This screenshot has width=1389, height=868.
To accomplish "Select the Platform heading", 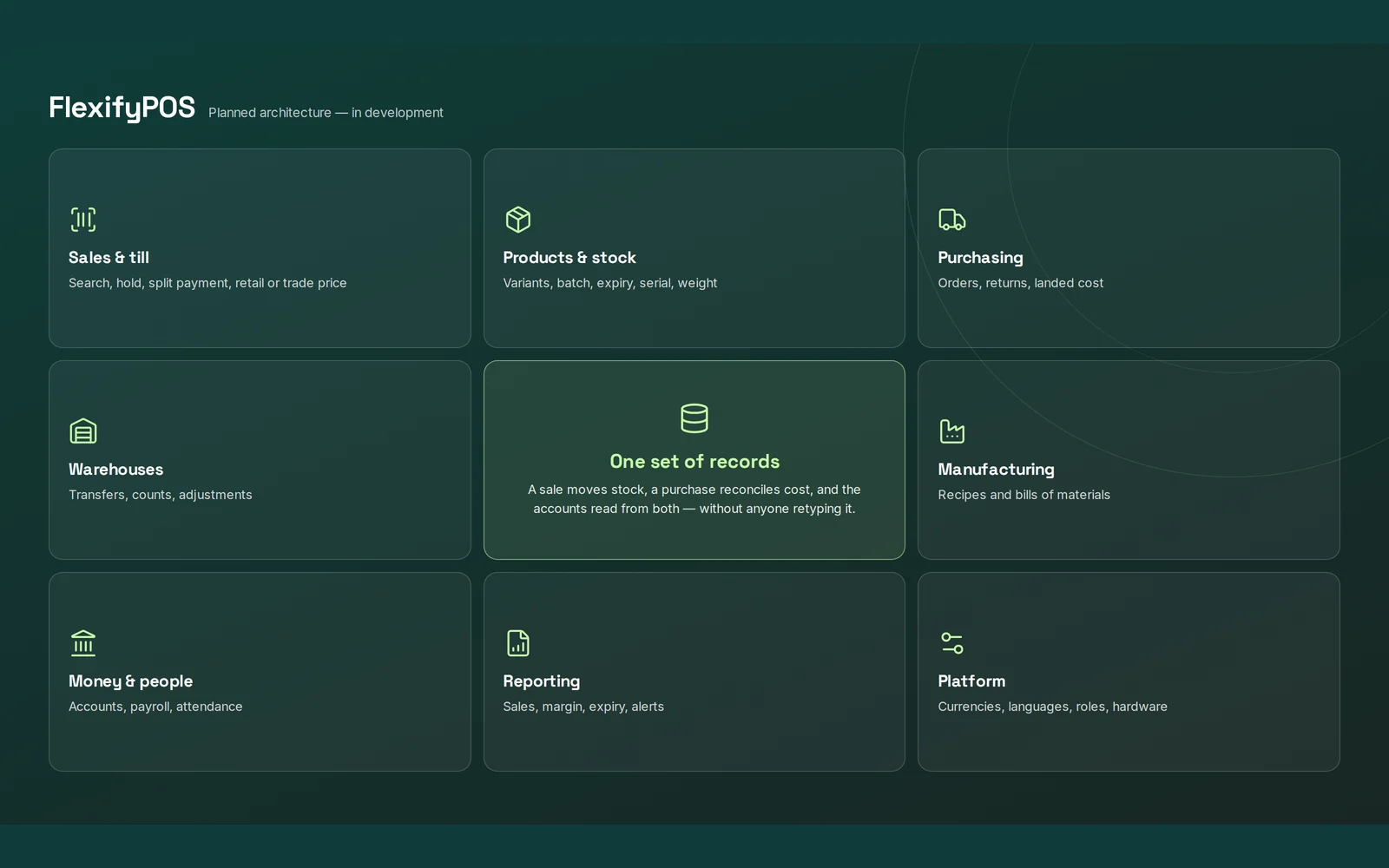I will 971,681.
